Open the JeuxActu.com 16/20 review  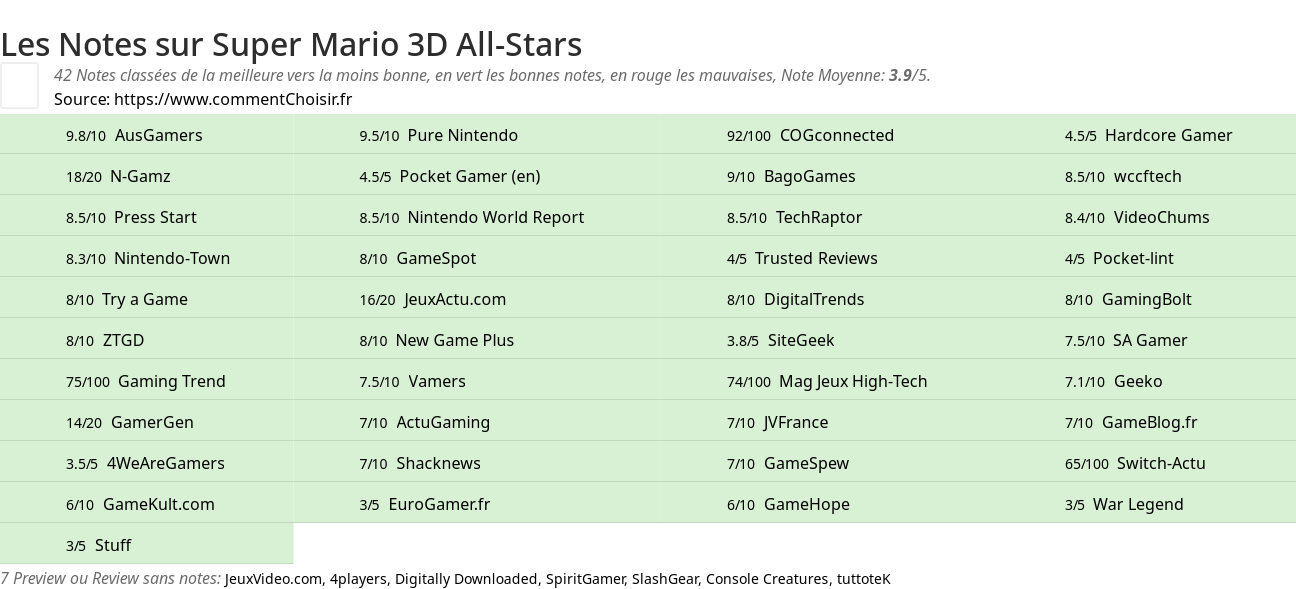click(x=455, y=299)
